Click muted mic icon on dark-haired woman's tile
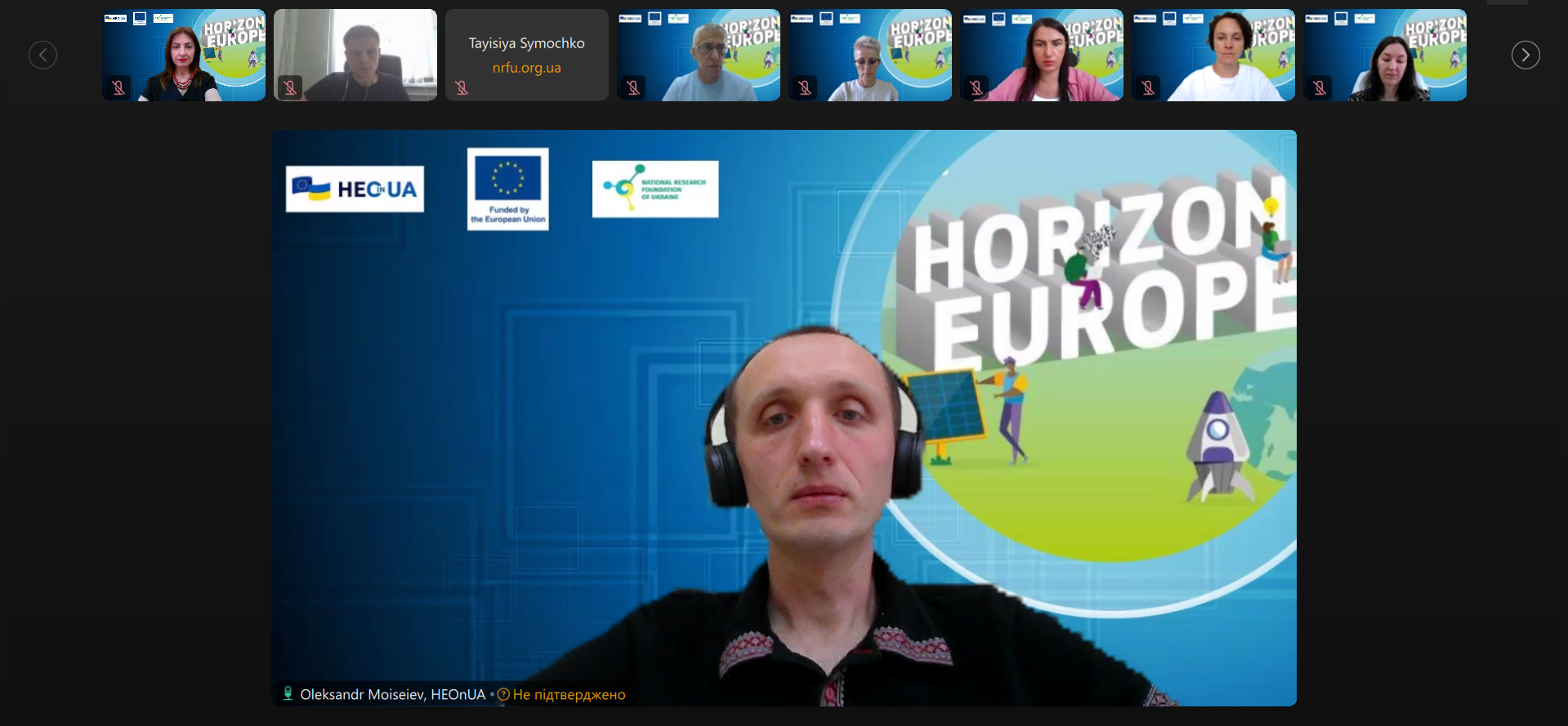Viewport: 1568px width, 726px height. point(1320,87)
